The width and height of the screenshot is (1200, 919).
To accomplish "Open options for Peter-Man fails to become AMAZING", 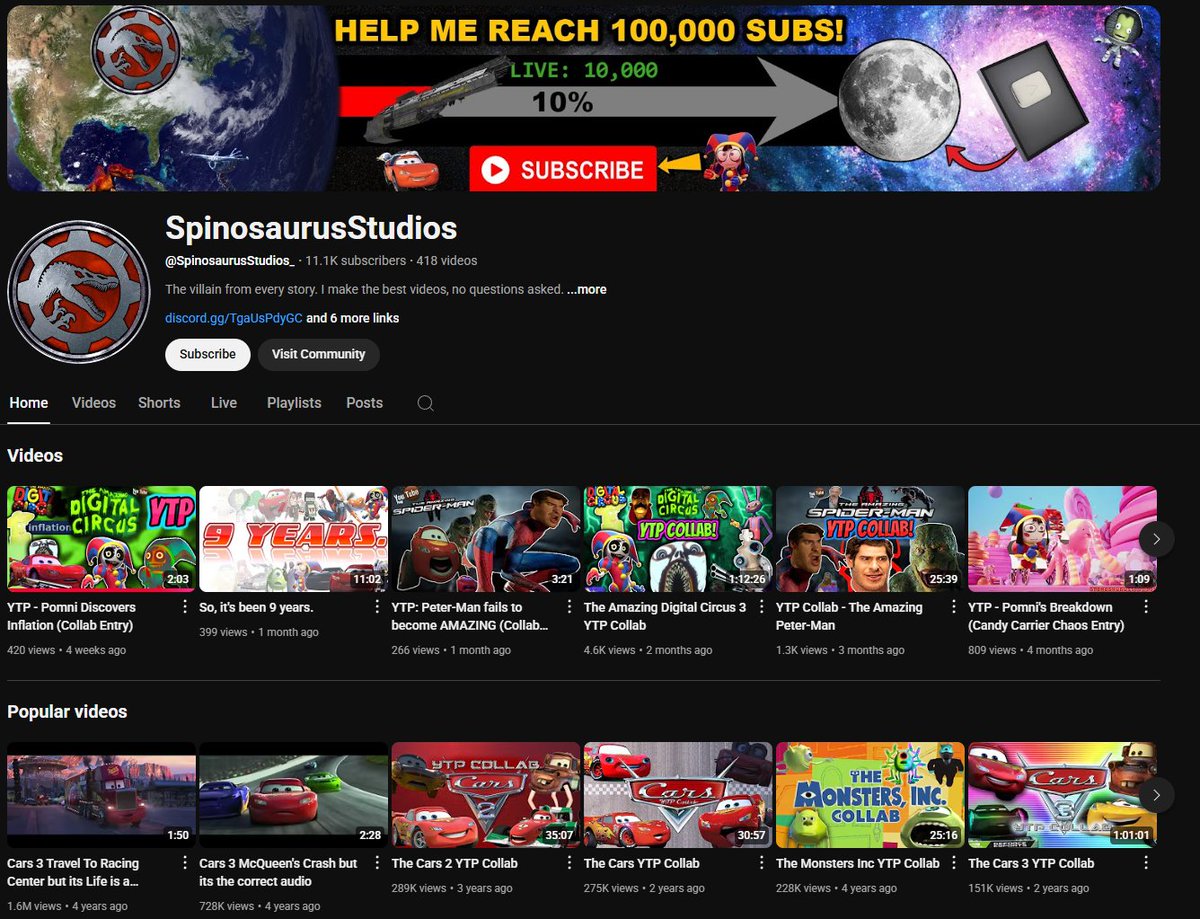I will click(568, 607).
